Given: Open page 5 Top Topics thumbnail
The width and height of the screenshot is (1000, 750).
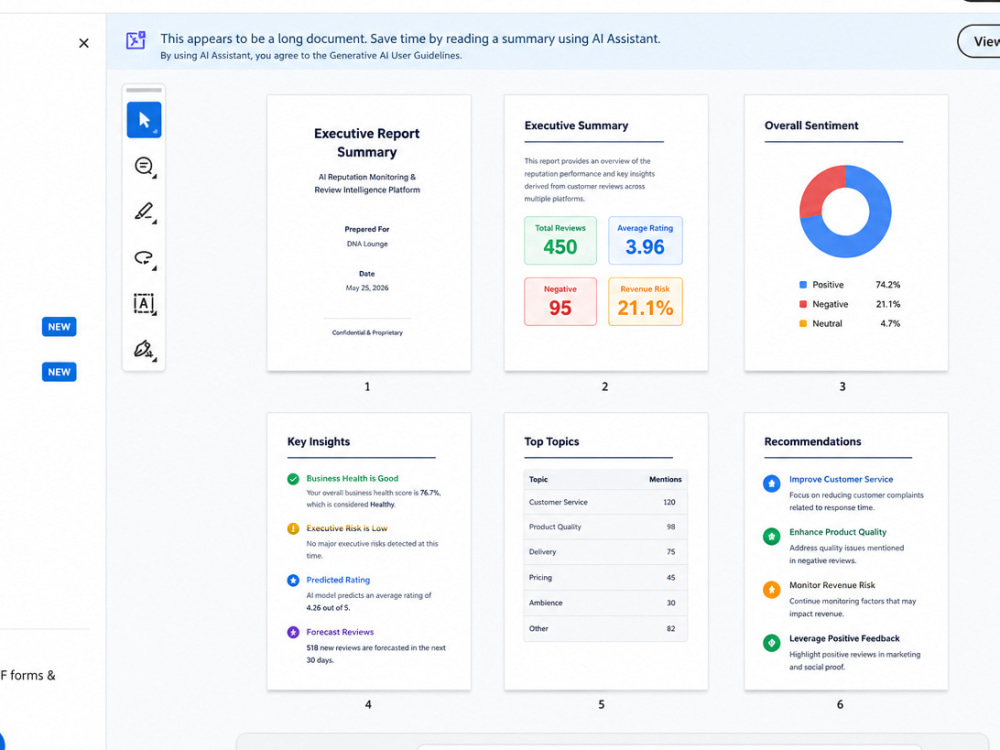Looking at the screenshot, I should tap(606, 551).
